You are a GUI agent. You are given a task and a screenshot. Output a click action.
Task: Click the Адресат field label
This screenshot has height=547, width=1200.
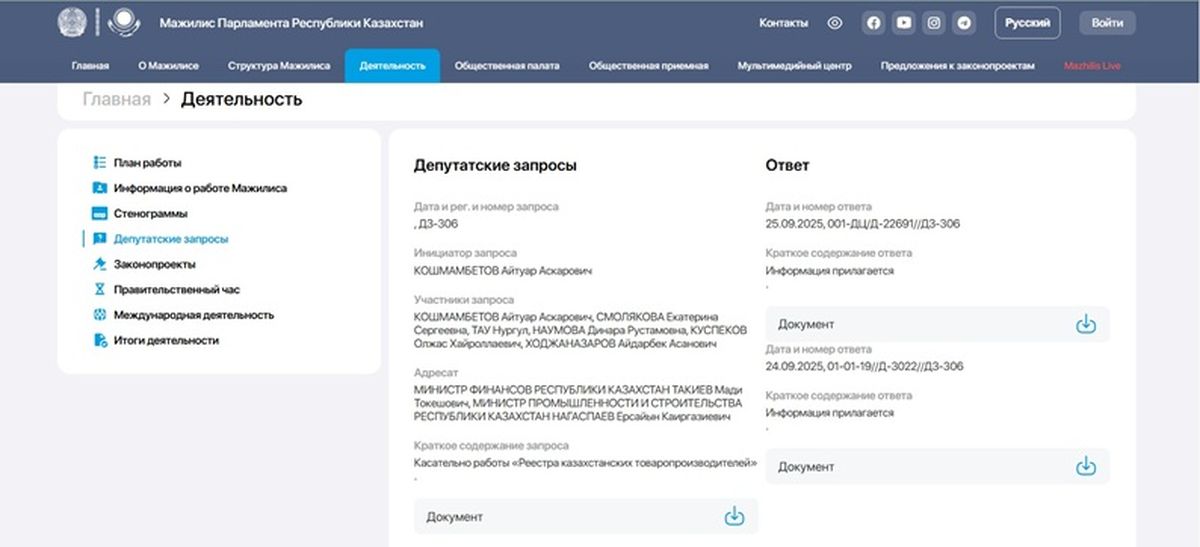pyautogui.click(x=436, y=371)
